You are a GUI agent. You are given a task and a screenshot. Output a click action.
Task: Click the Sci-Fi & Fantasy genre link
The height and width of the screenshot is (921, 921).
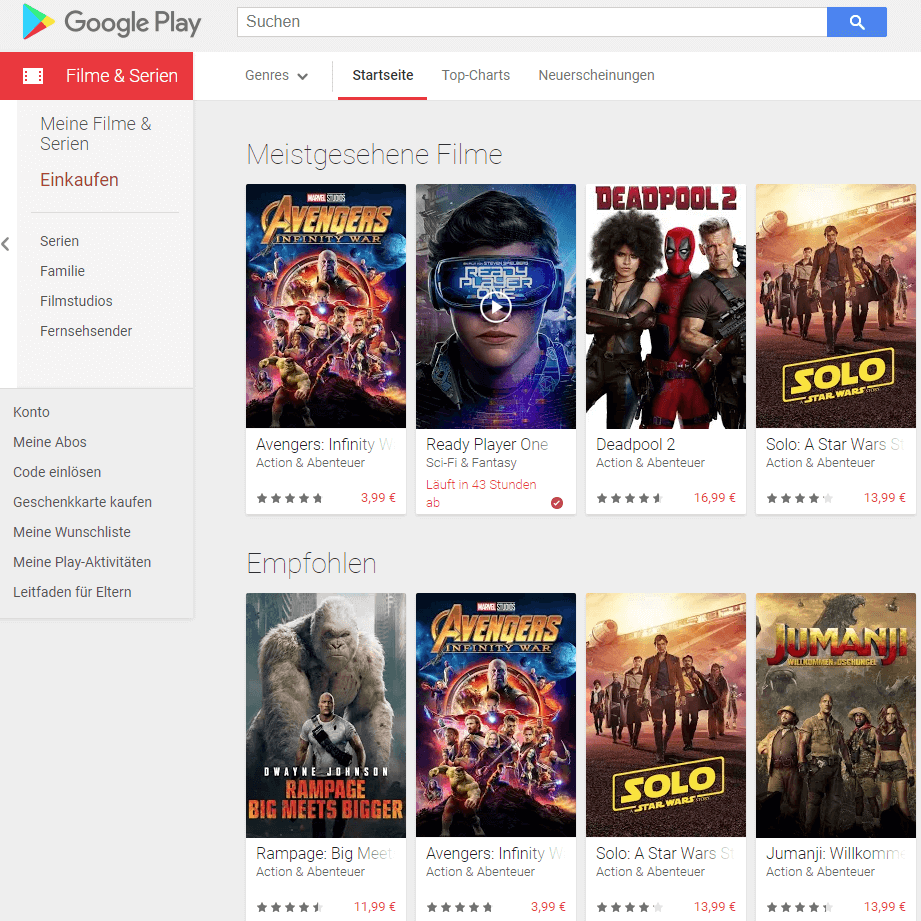click(x=471, y=463)
